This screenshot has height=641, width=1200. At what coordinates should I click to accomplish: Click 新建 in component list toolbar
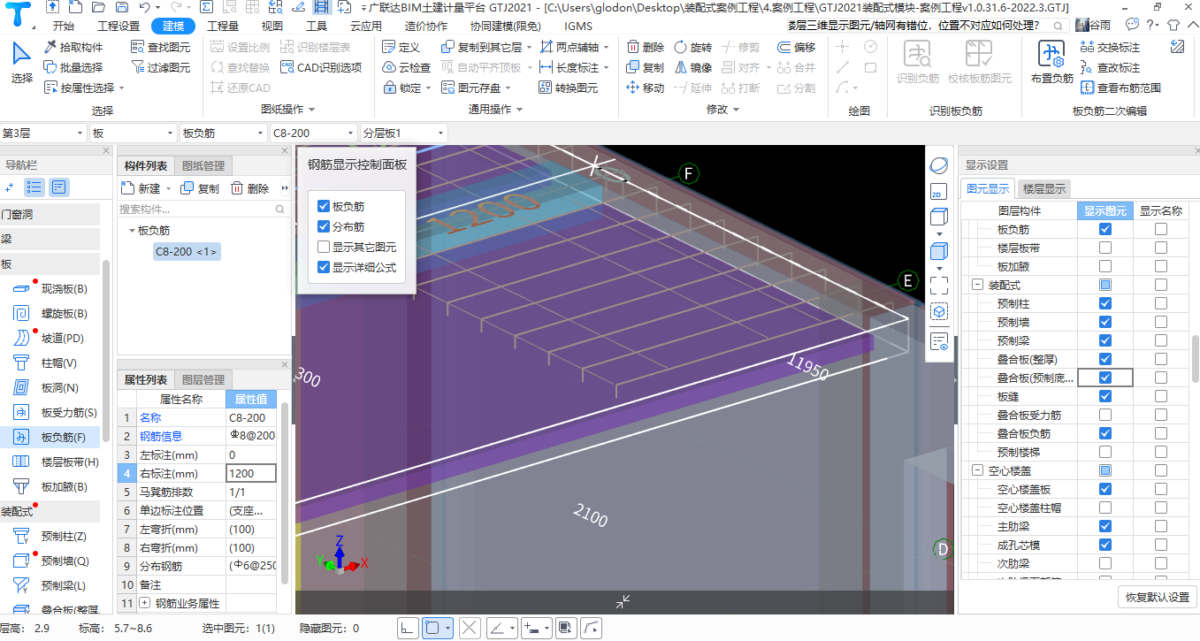click(141, 188)
